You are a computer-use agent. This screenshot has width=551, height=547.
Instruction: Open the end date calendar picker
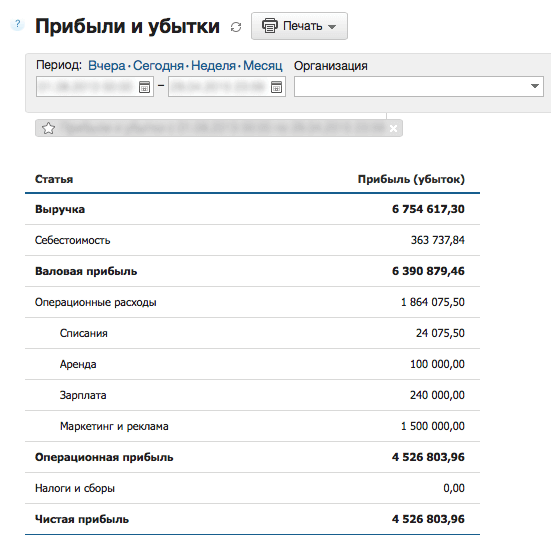click(x=276, y=87)
